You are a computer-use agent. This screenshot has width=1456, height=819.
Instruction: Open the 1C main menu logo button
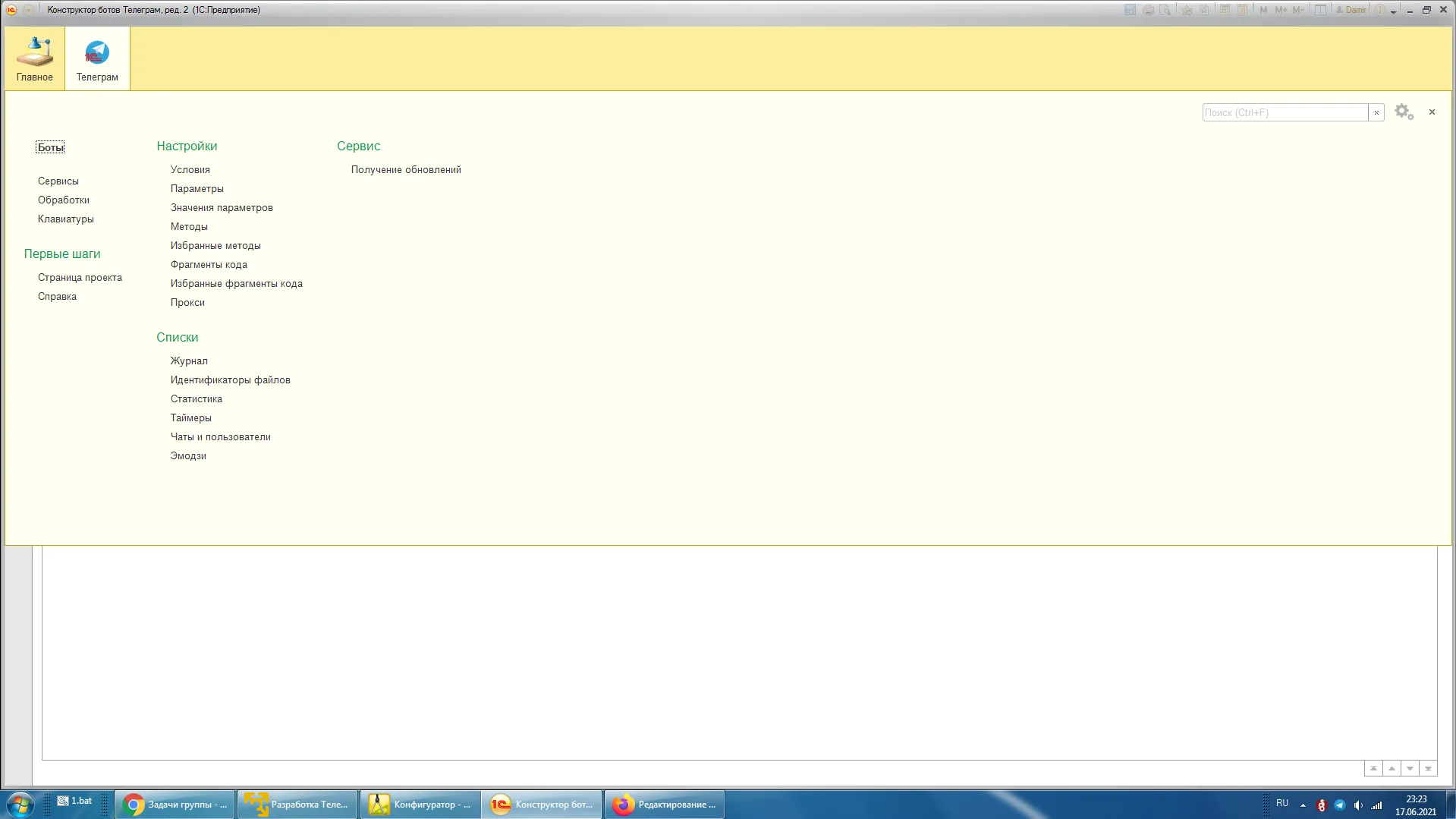point(11,10)
